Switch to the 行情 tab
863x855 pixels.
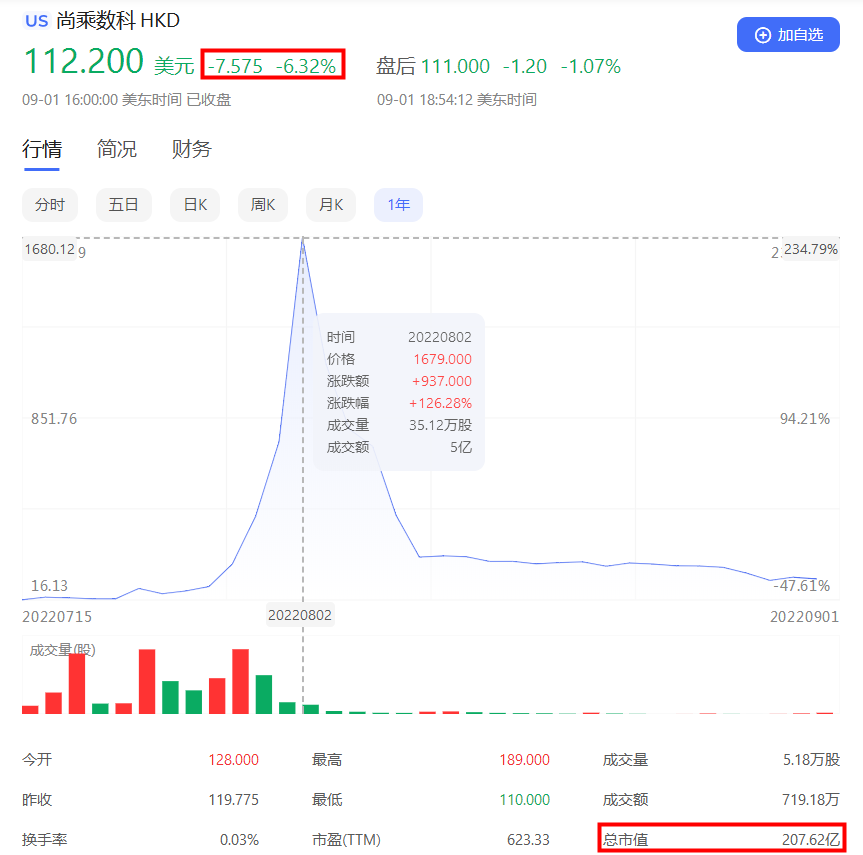point(42,149)
